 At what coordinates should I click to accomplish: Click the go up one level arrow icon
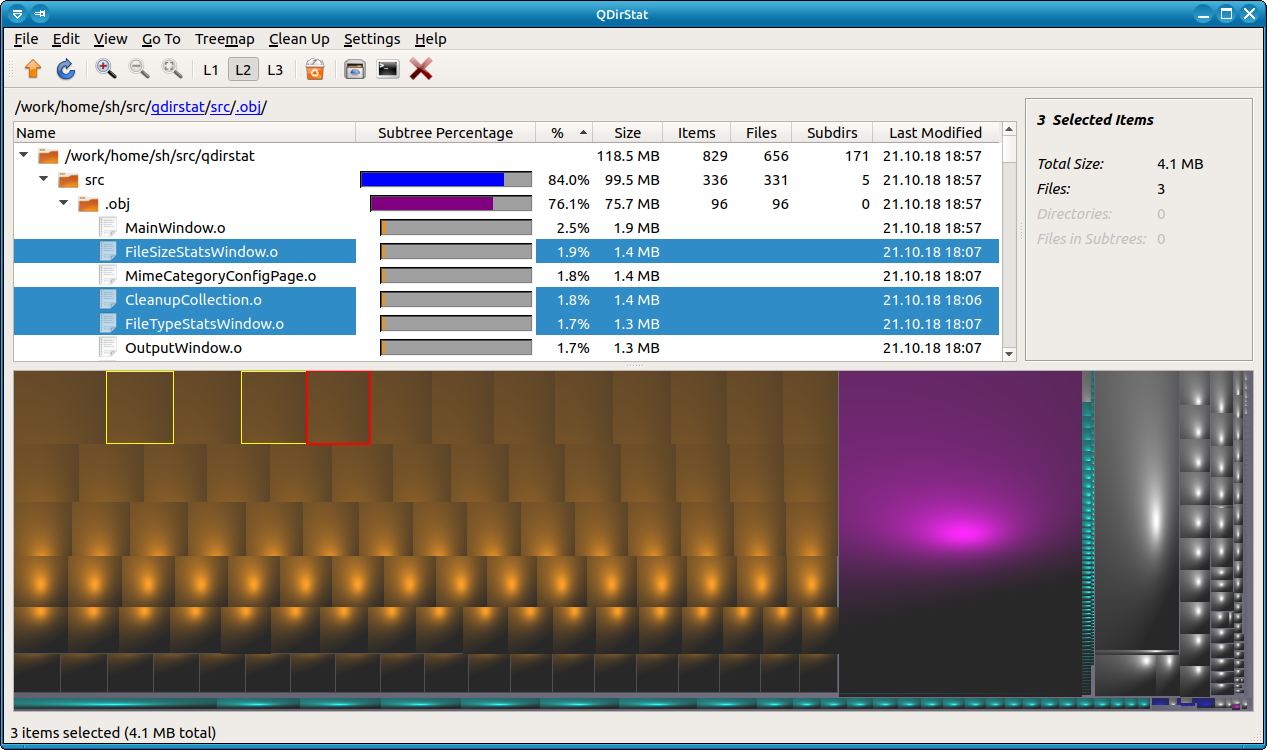[33, 69]
